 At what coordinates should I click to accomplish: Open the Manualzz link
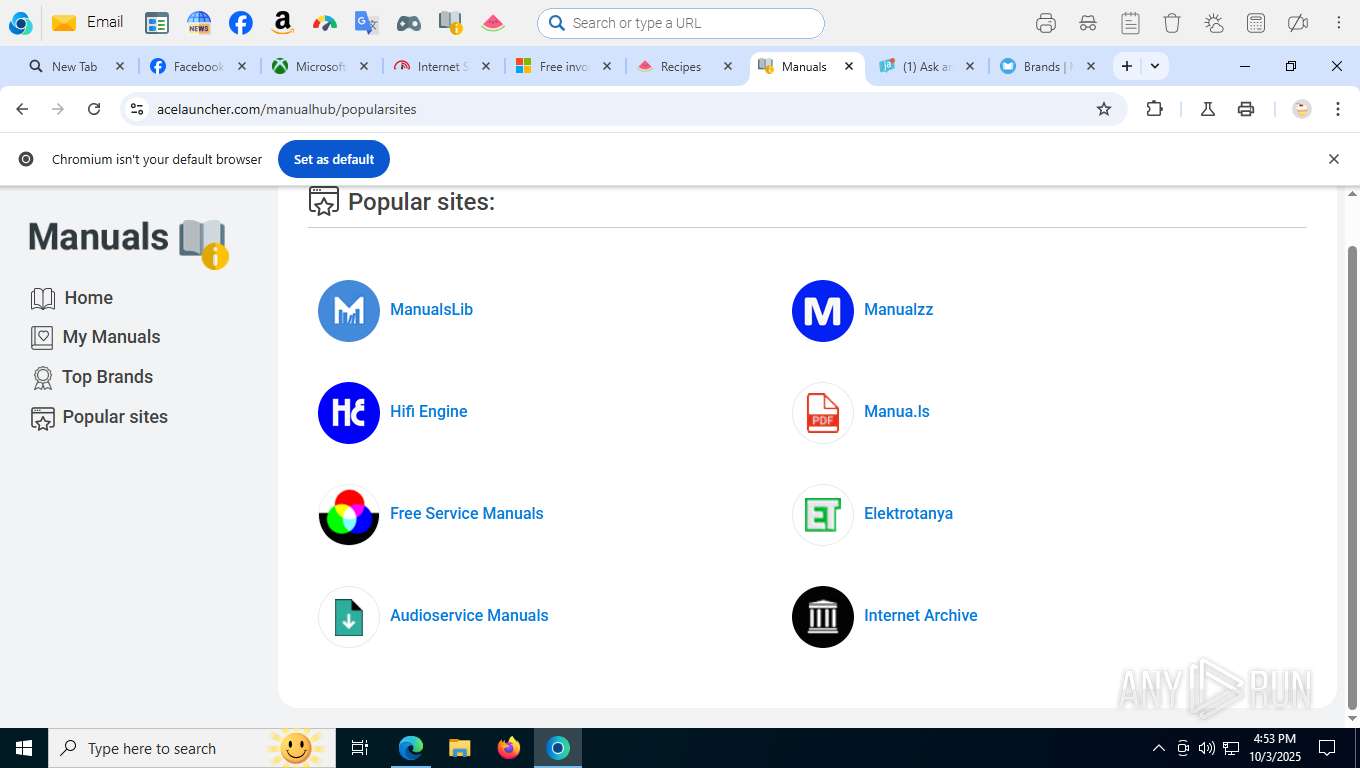898,310
